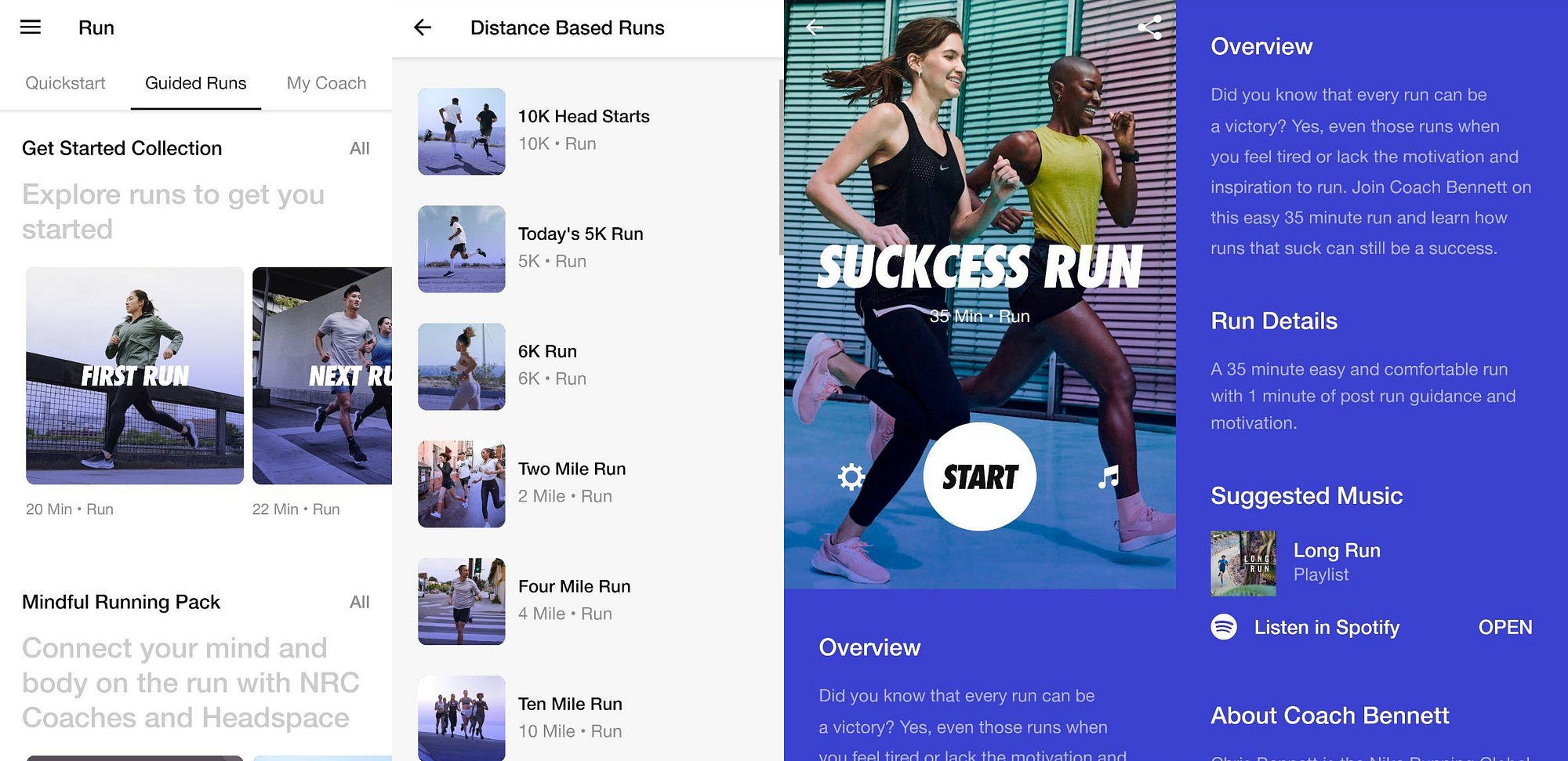Go back from Distance Based Runs
The width and height of the screenshot is (1568, 761).
423,27
